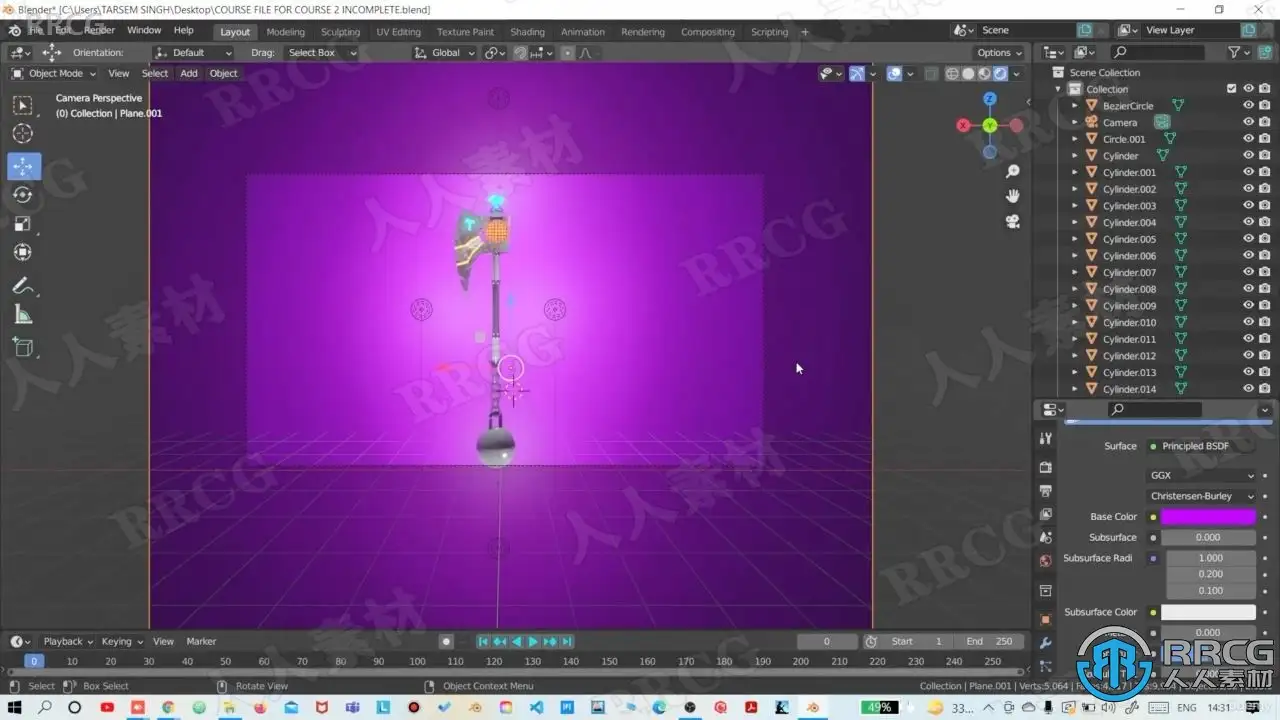Viewport: 1280px width, 720px height.
Task: Open the Output properties tab
Action: pos(1045,491)
